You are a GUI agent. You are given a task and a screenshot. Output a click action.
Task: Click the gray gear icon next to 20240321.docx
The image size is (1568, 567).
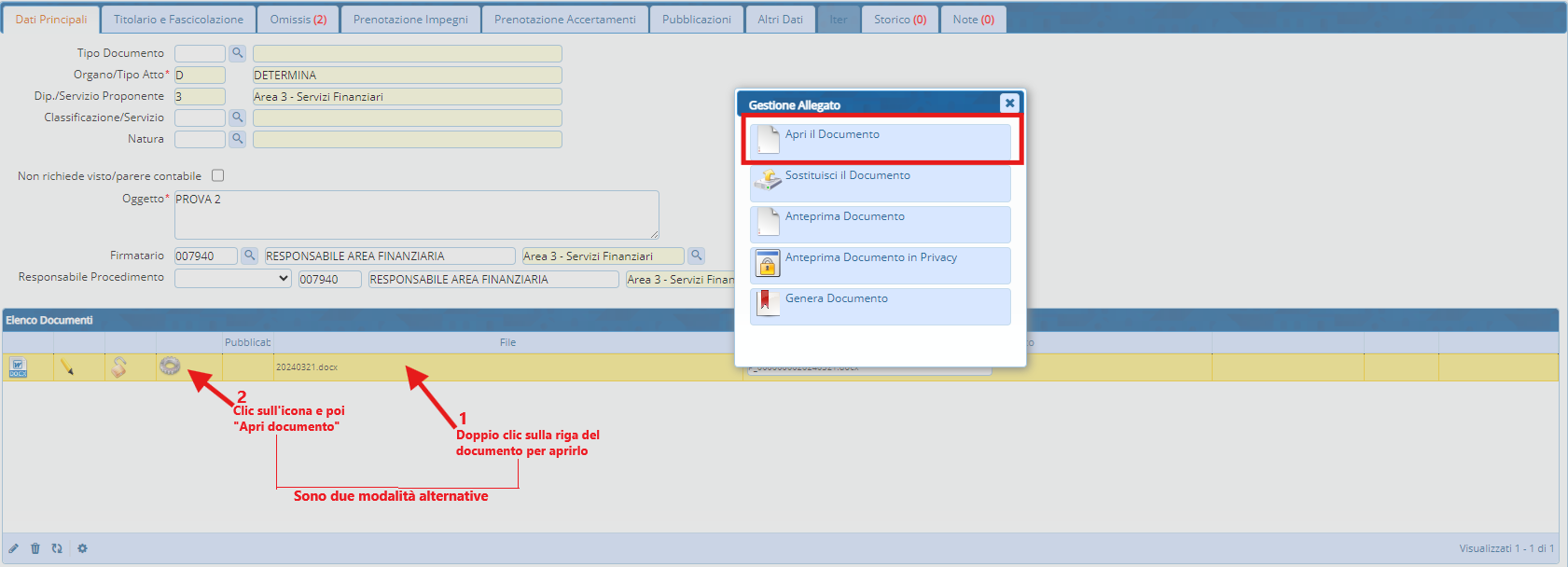click(x=170, y=366)
